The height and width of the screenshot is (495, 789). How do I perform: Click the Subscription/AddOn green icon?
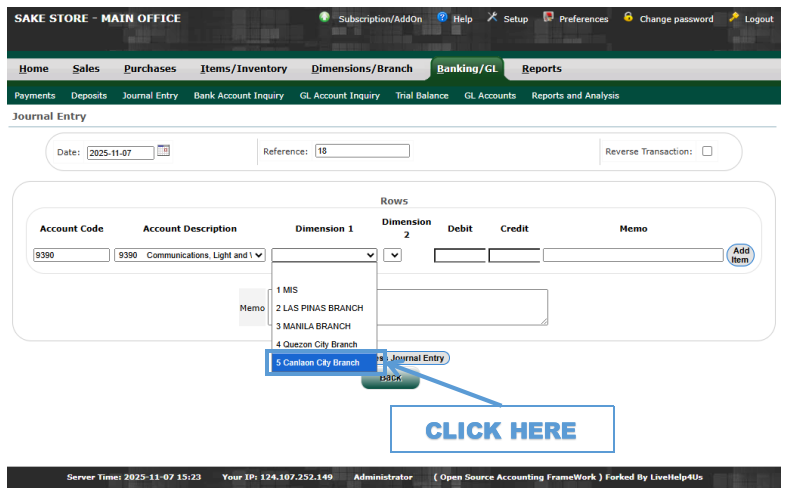tap(325, 18)
